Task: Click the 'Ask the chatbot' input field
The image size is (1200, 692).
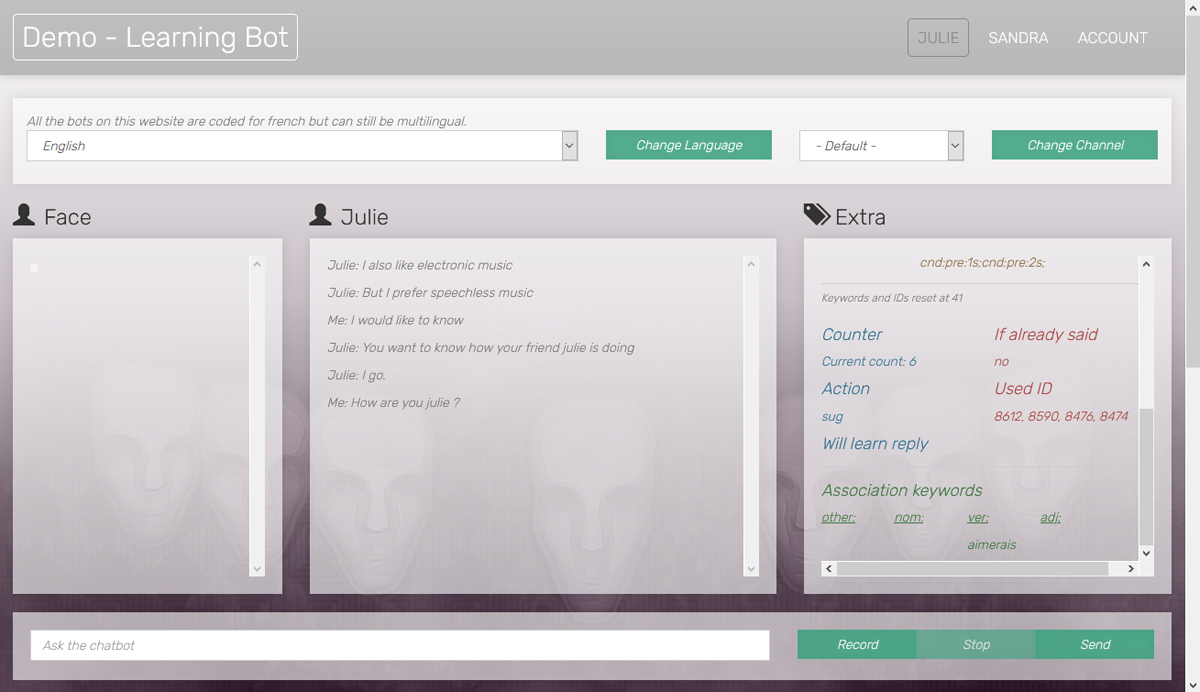Action: [399, 645]
